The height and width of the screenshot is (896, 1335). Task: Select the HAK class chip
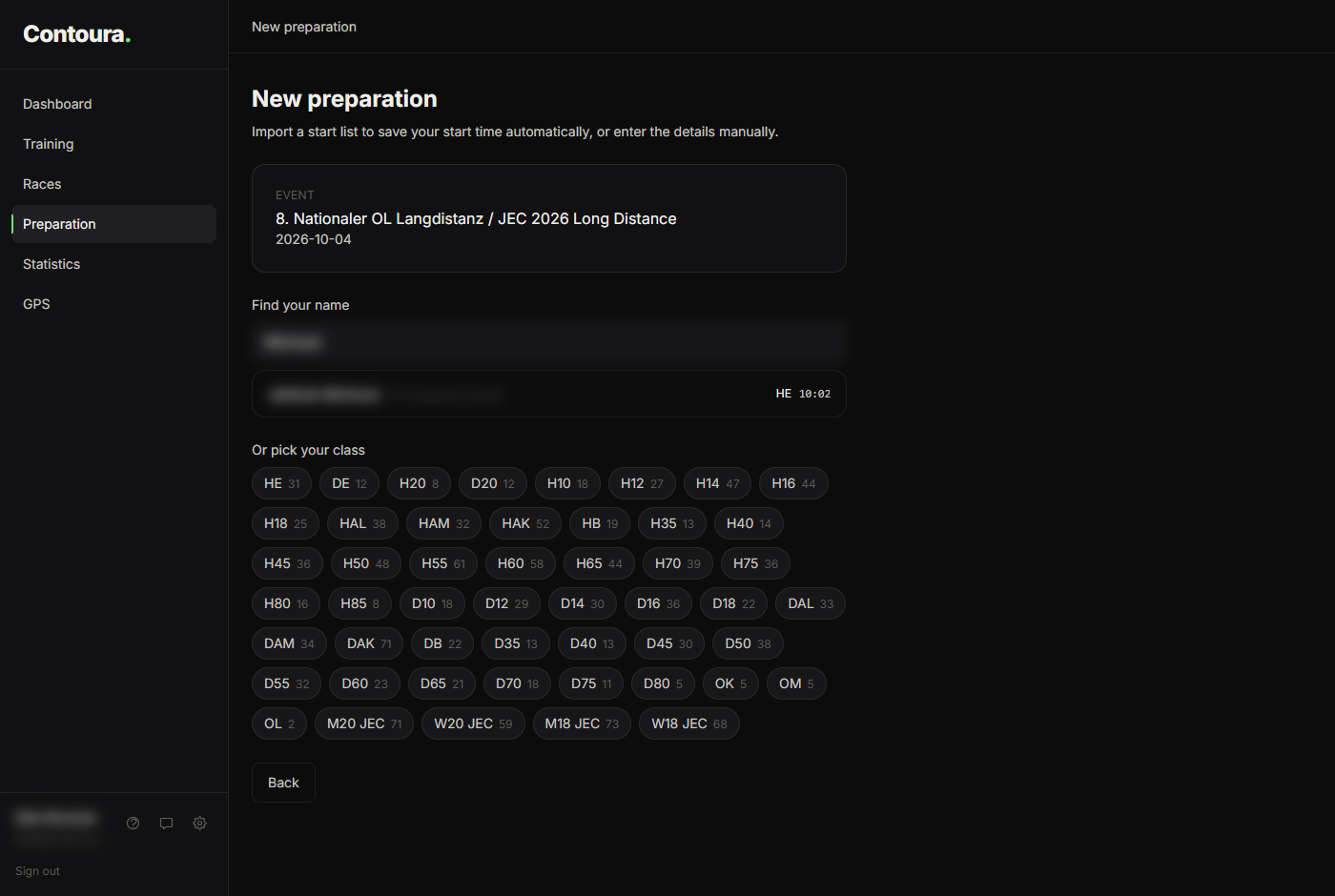525,523
